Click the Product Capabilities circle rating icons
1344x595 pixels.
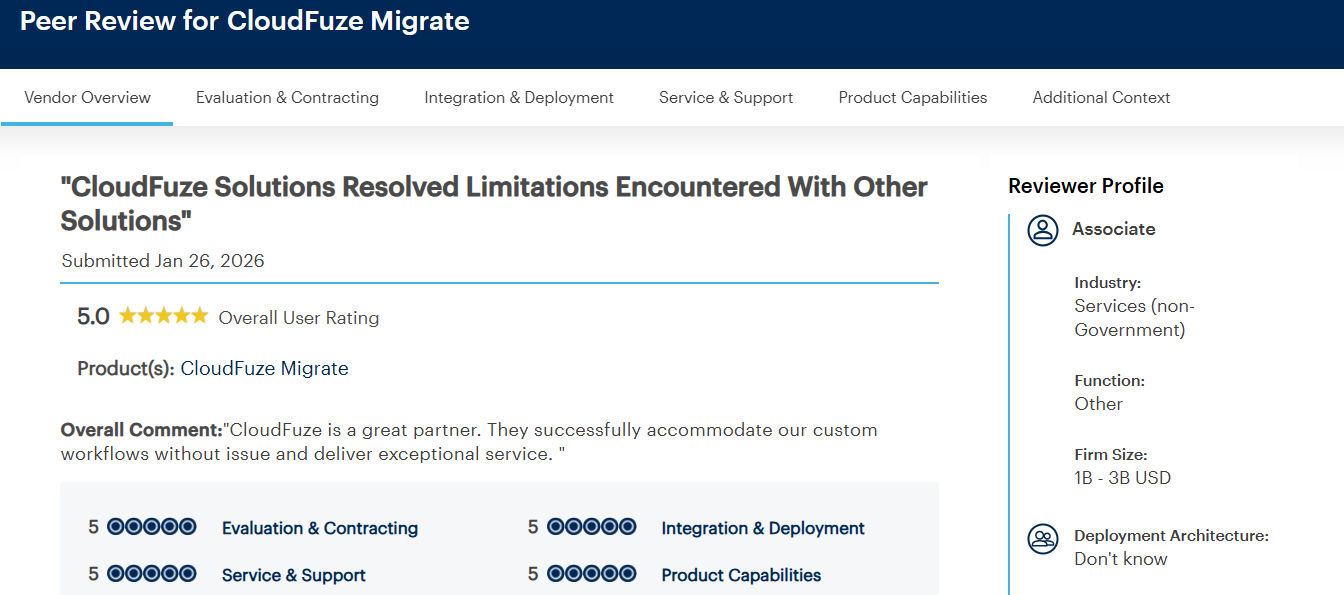coord(592,572)
